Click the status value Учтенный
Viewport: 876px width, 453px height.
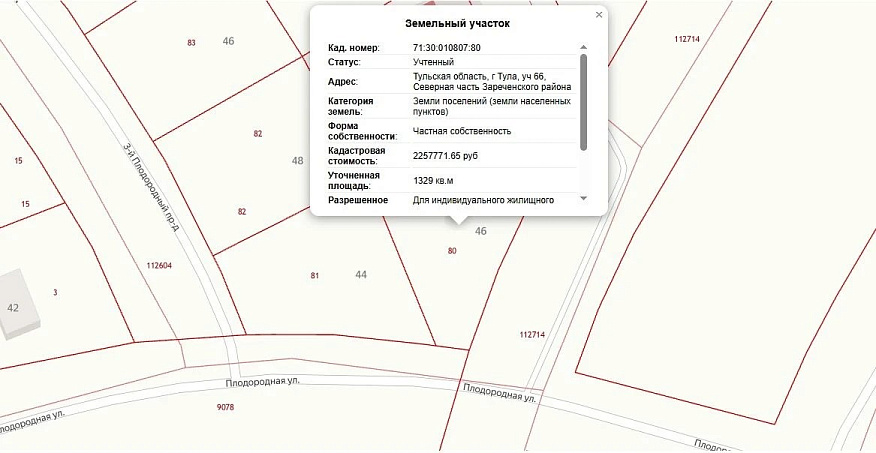[433, 62]
